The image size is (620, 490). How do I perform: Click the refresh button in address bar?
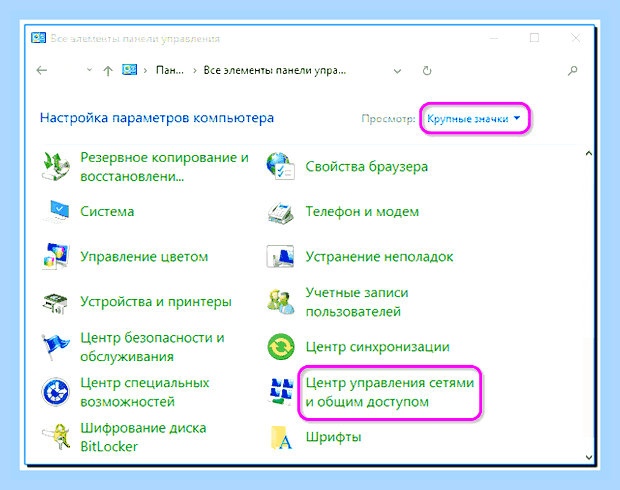click(x=427, y=71)
